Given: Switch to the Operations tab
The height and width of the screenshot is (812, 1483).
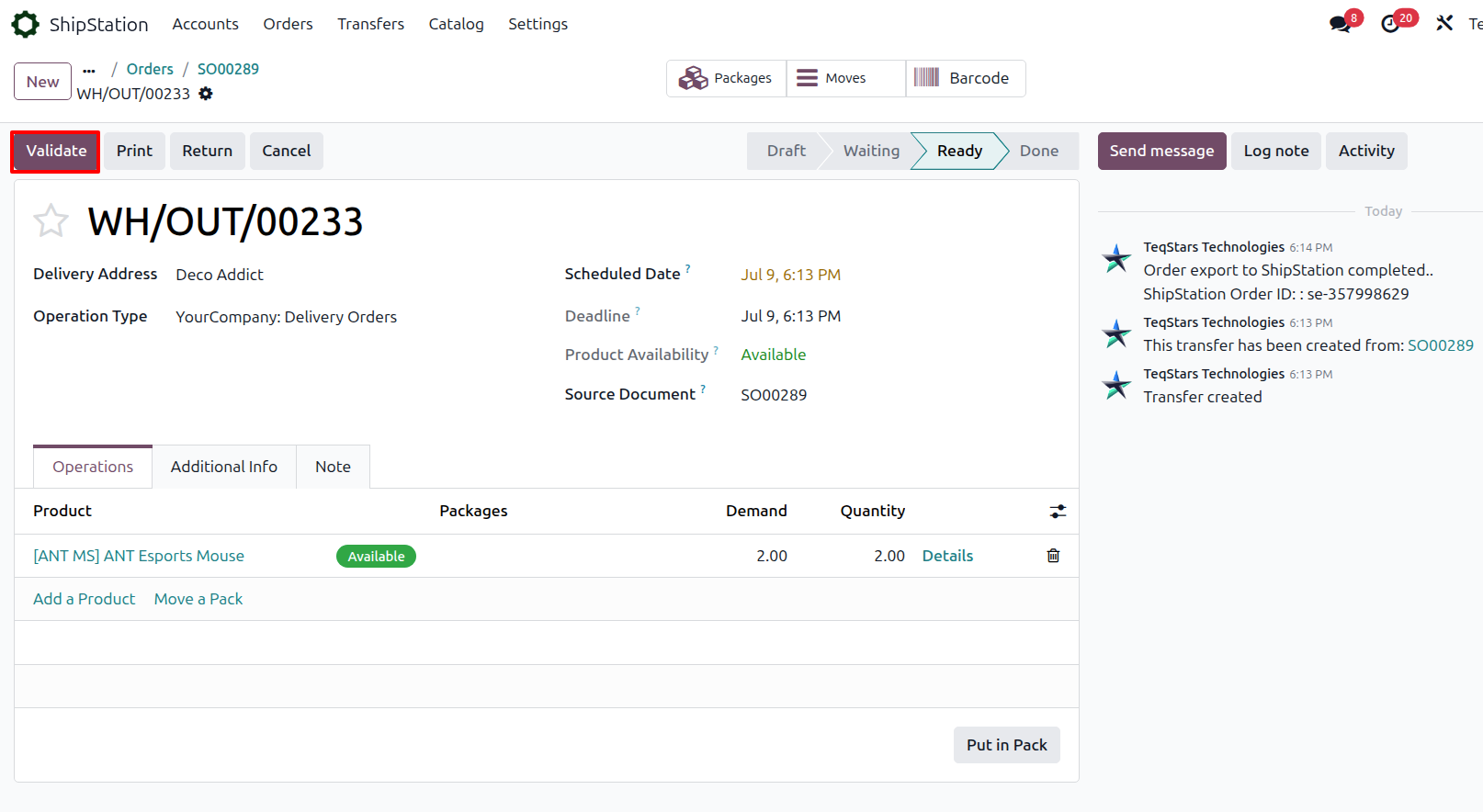Looking at the screenshot, I should click(x=93, y=467).
